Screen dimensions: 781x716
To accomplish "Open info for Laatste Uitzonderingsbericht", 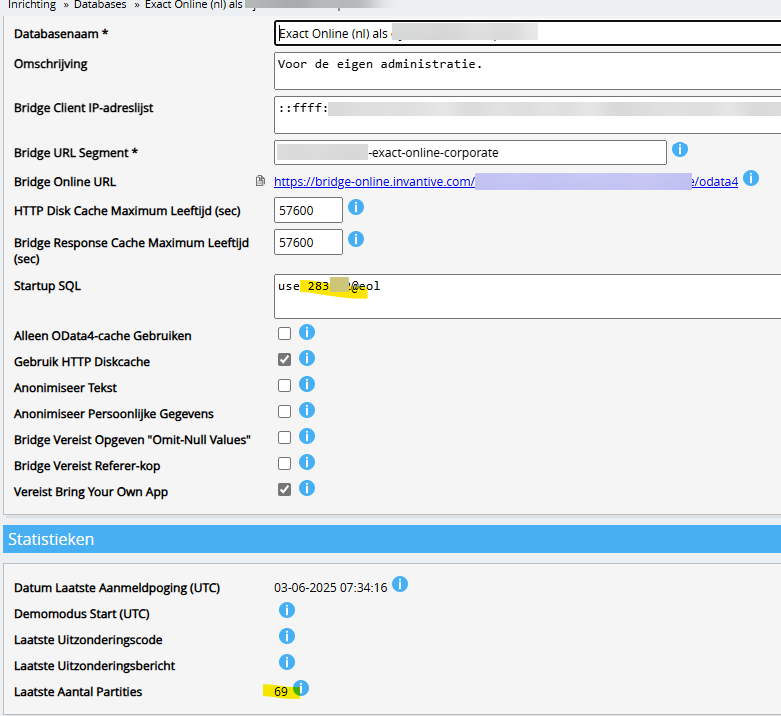I will [287, 662].
